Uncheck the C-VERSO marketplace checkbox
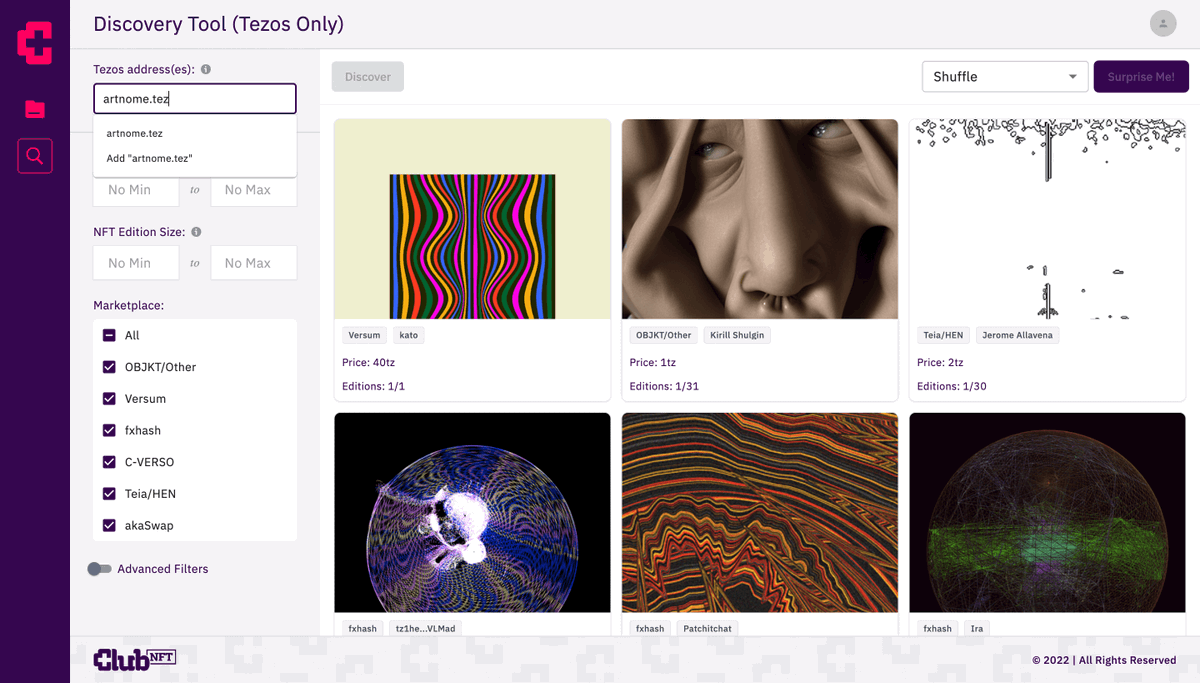 110,462
